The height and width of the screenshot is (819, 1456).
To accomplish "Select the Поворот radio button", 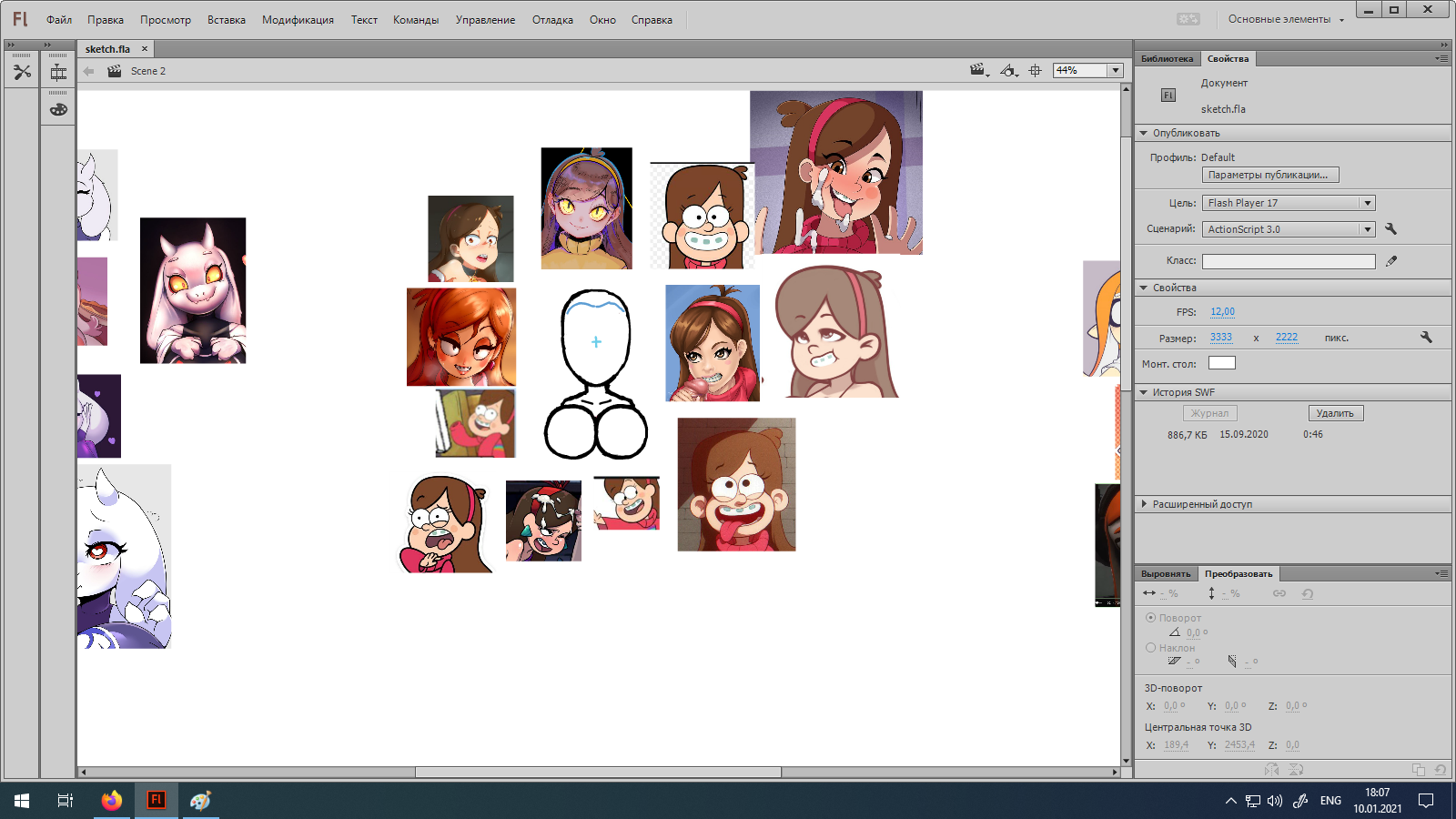I will coord(1150,617).
